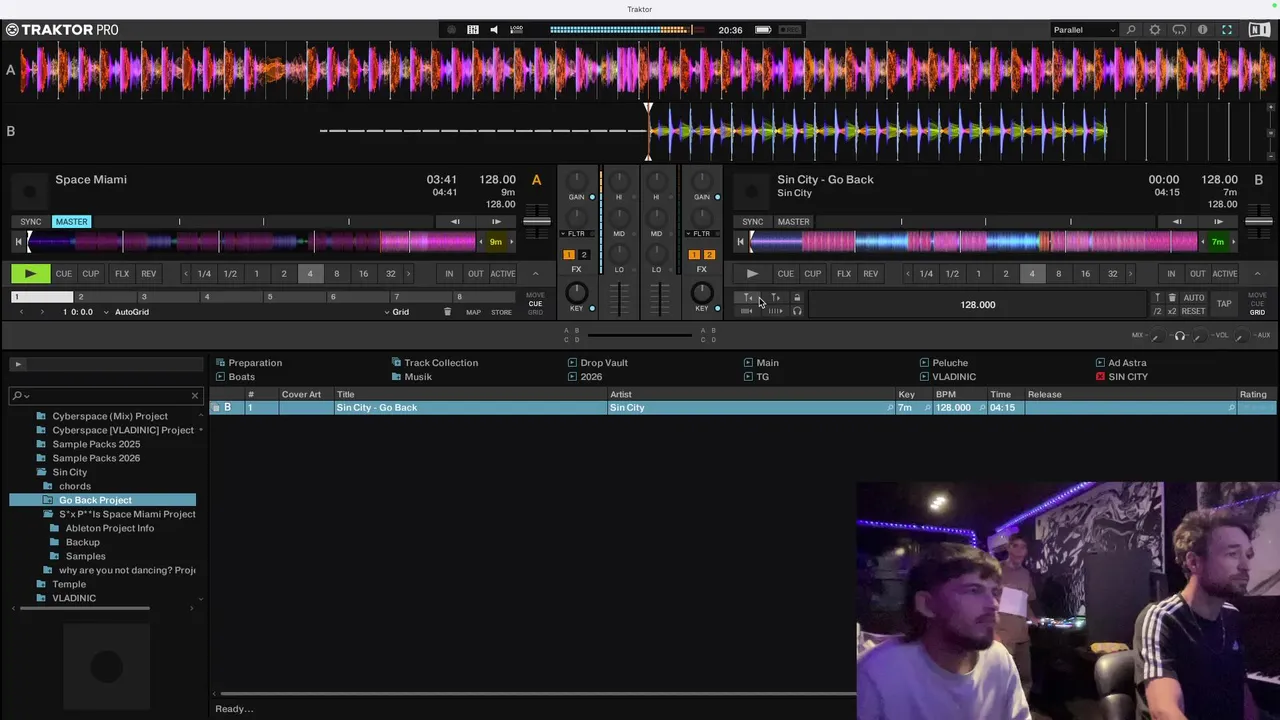The height and width of the screenshot is (720, 1280).
Task: Click STORE on Deck A cue panel
Action: (501, 312)
